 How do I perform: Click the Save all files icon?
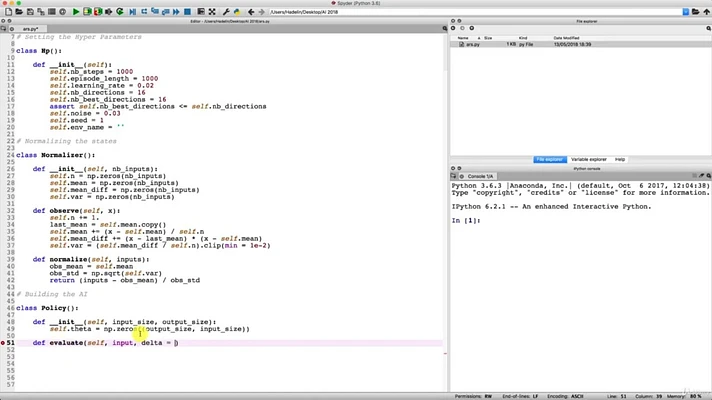point(41,12)
